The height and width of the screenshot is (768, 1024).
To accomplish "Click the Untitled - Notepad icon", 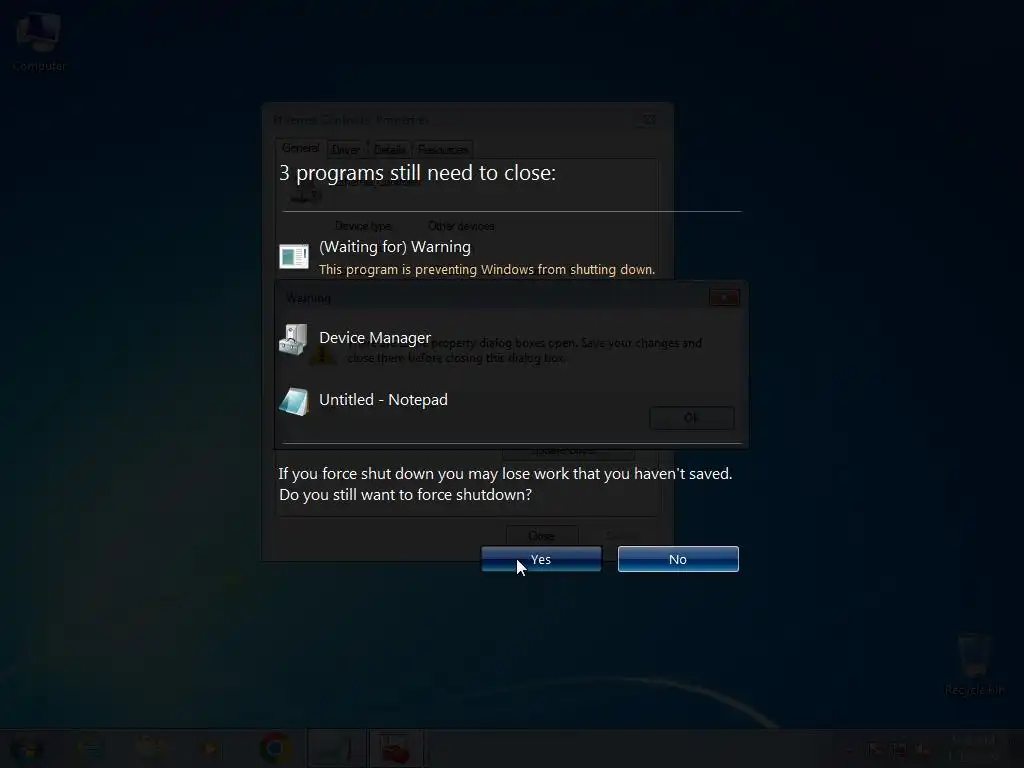I will click(294, 401).
